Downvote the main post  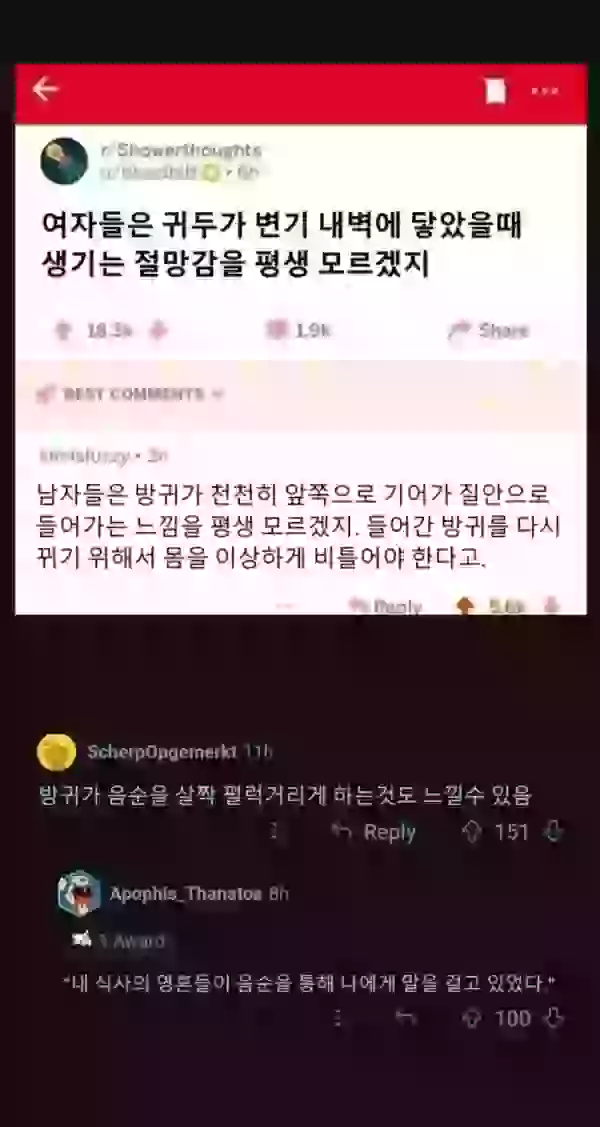158,331
